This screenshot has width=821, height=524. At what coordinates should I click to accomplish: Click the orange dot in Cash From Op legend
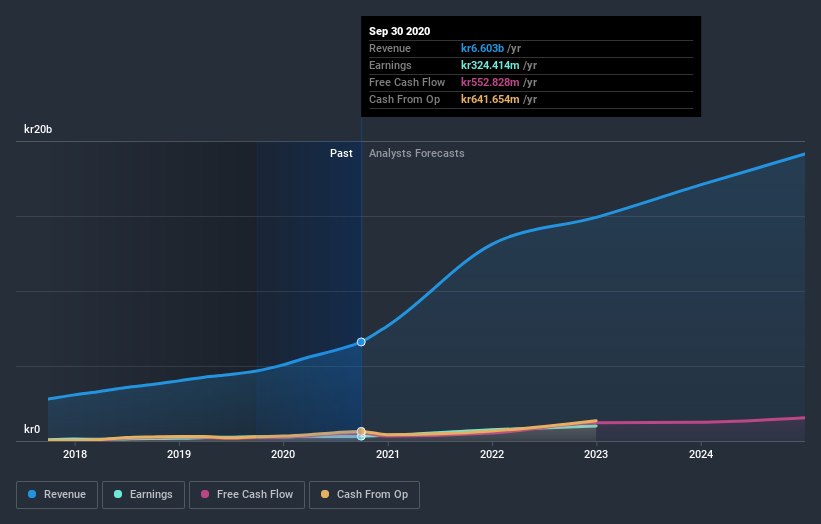click(x=325, y=494)
